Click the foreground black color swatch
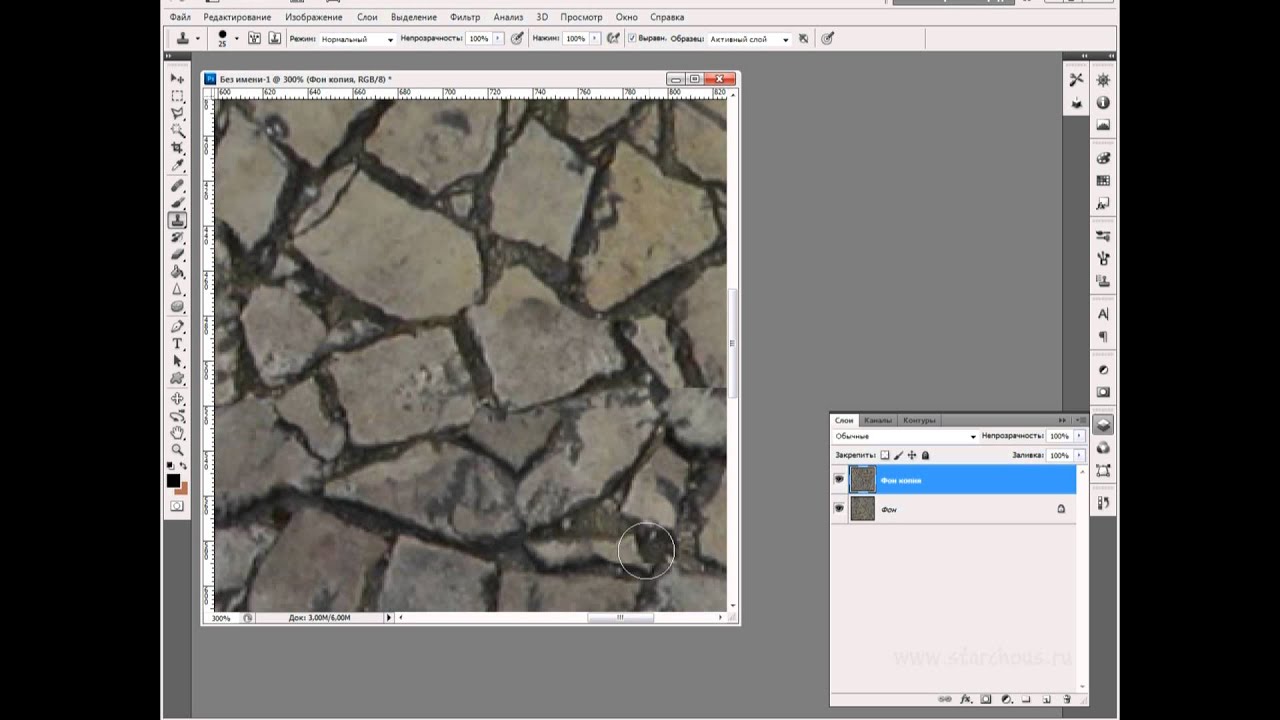The width and height of the screenshot is (1280, 720). coord(173,481)
